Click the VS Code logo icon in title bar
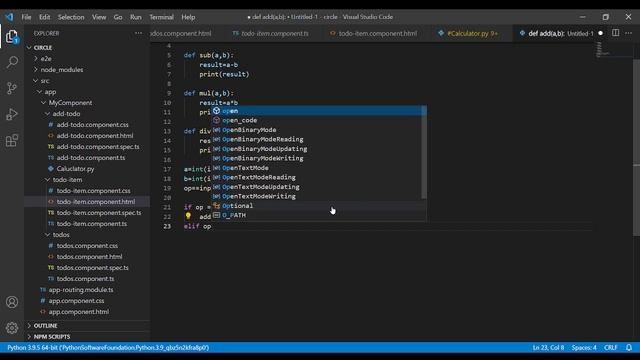The width and height of the screenshot is (640, 360). [9, 17]
